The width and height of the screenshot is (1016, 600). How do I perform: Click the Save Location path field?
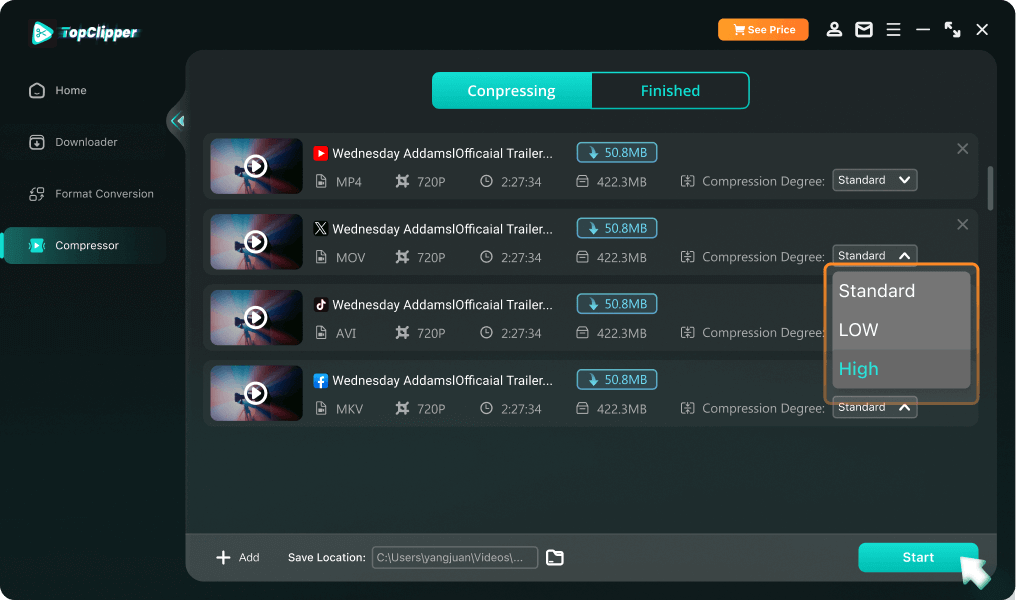(x=455, y=557)
